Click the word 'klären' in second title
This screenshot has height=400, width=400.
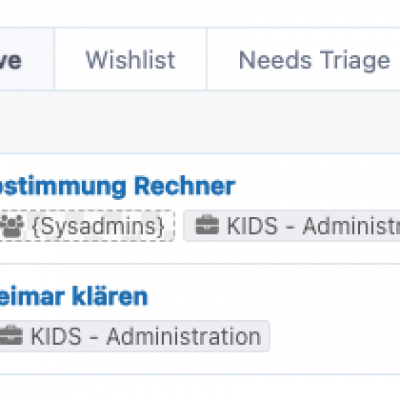(110, 297)
